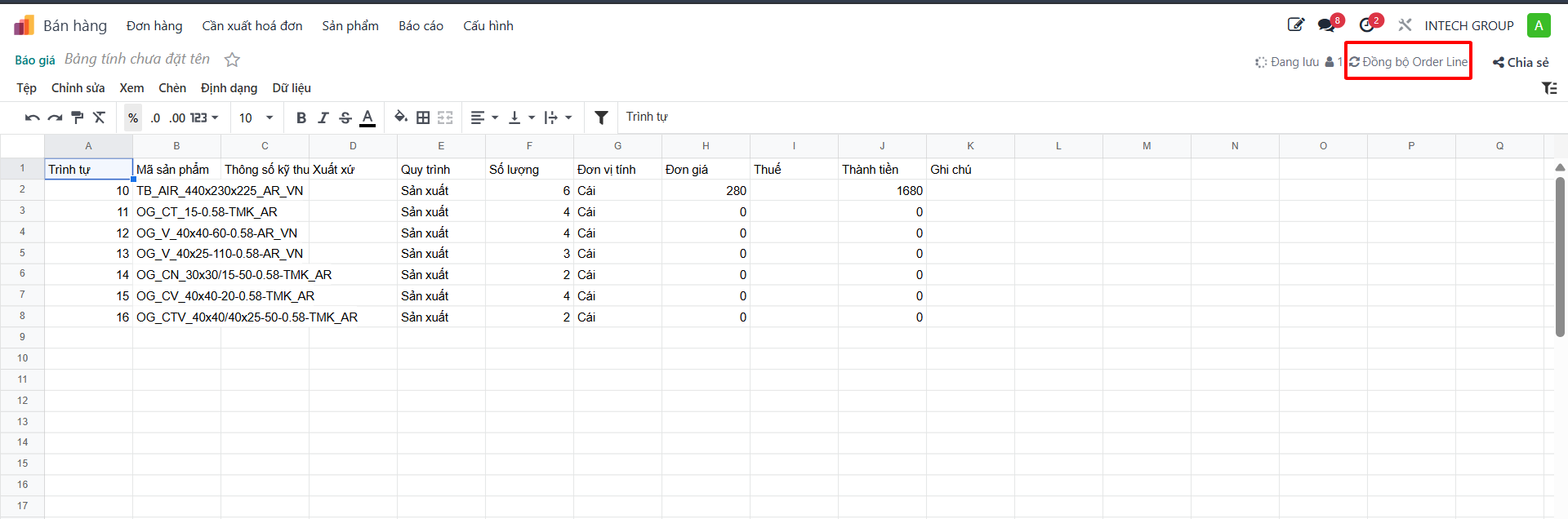Screen dimensions: 1568x519
Task: Open the Đơn hàng navigation menu
Action: pos(154,26)
